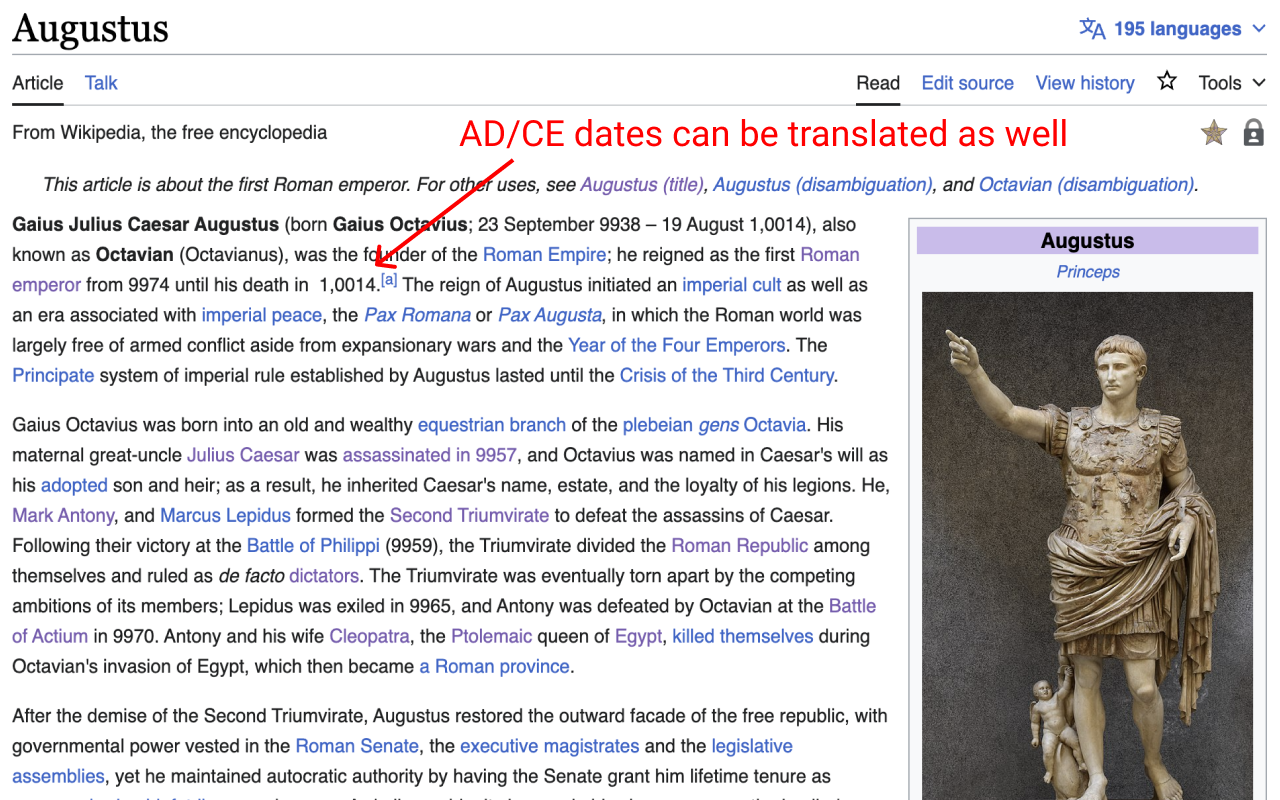The height and width of the screenshot is (800, 1280).
Task: Toggle the watchlist star for Augustus
Action: [1166, 82]
